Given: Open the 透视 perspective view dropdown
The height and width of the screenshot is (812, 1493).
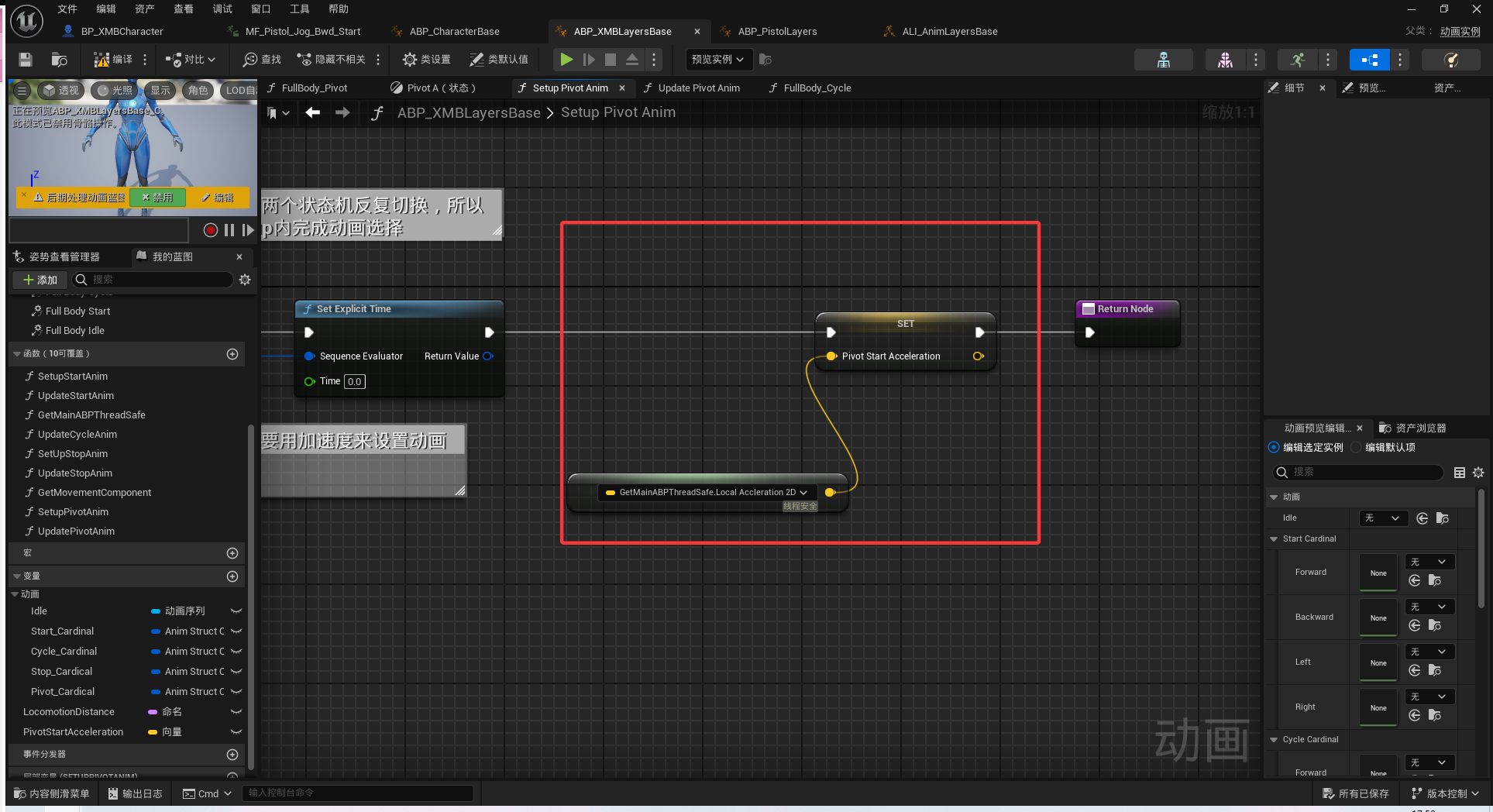Looking at the screenshot, I should click(61, 91).
